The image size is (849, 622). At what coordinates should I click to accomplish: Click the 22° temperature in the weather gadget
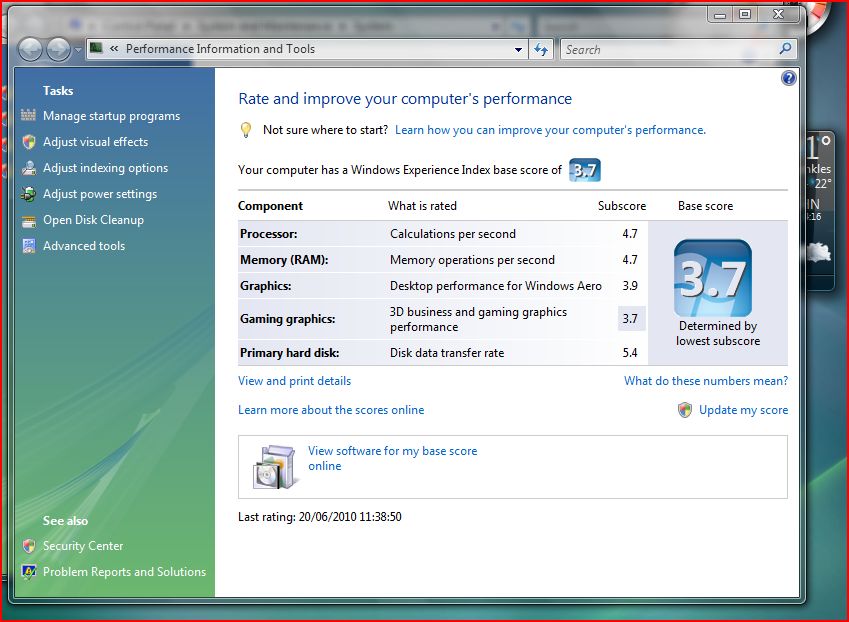pos(822,184)
